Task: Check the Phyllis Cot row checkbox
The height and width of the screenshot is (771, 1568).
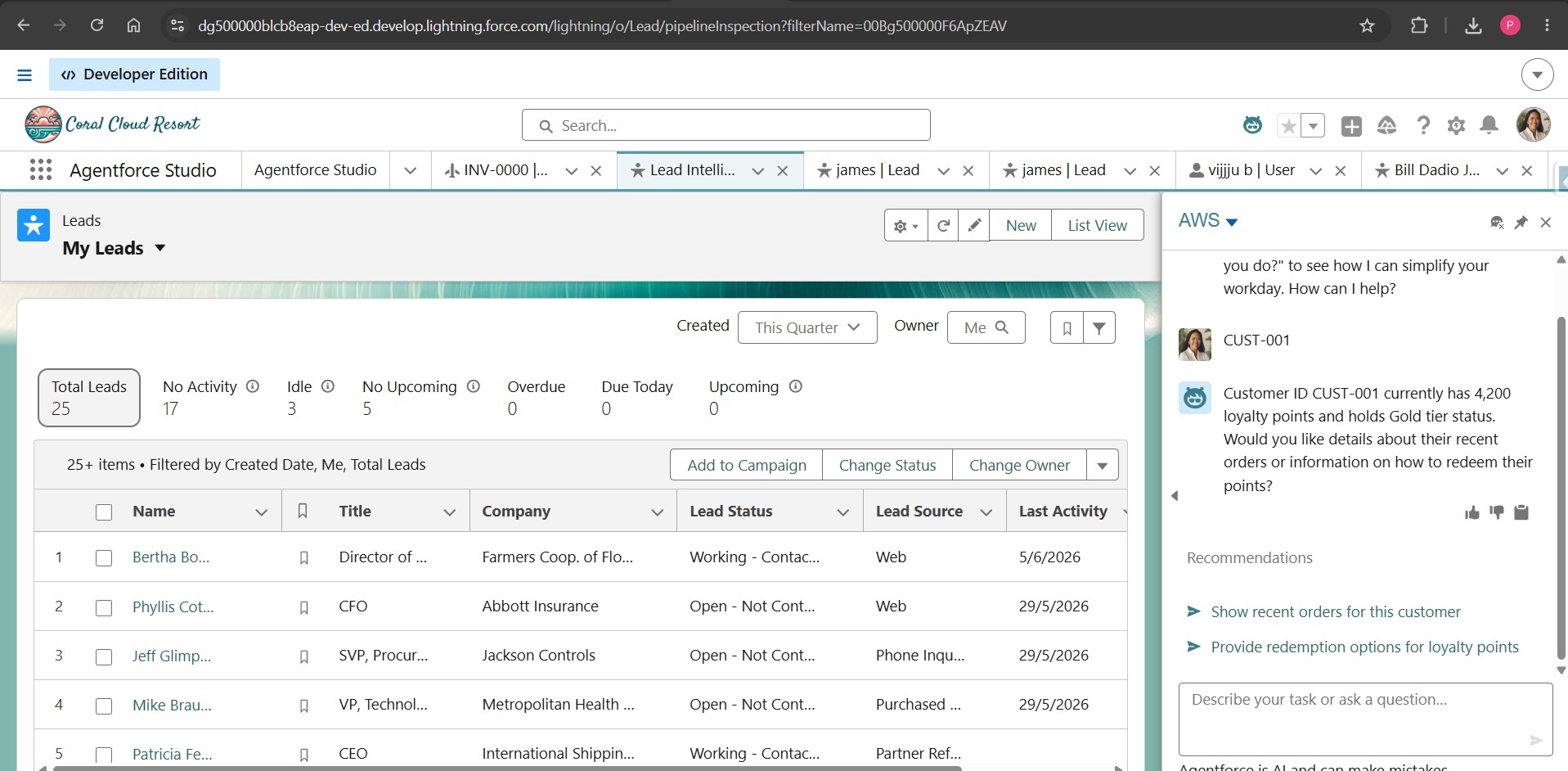Action: coord(104,608)
